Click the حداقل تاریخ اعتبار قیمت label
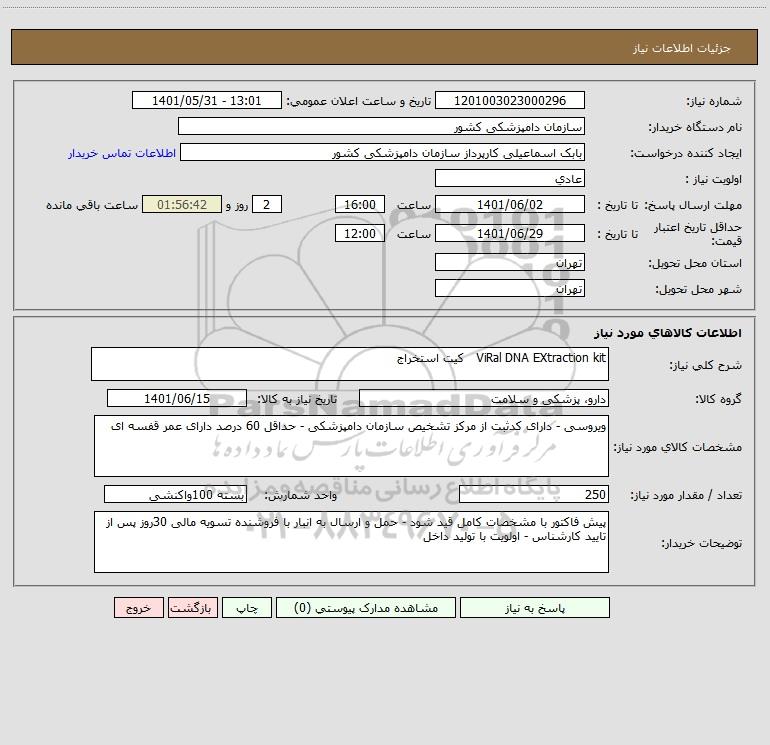This screenshot has width=770, height=745. [x=698, y=234]
